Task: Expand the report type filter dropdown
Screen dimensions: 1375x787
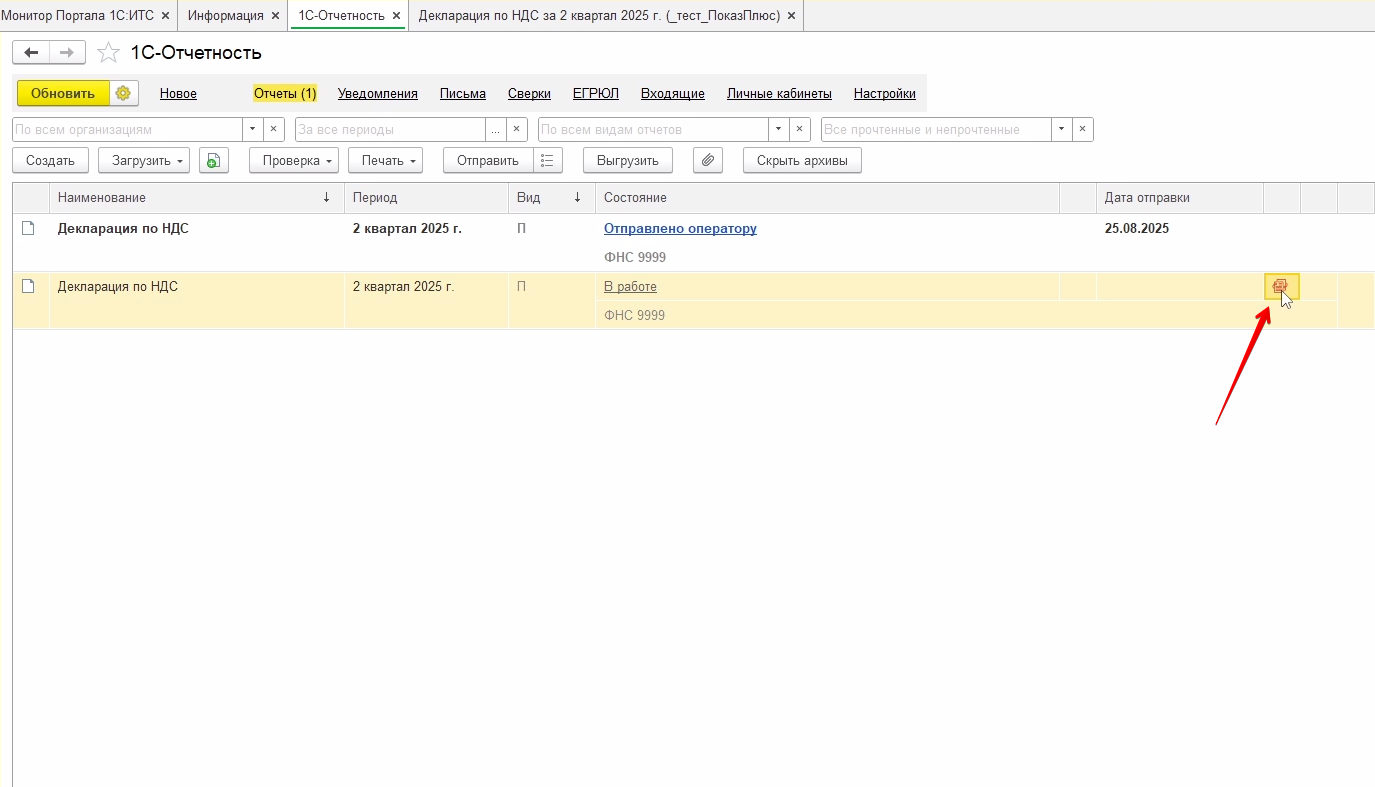Action: click(x=779, y=129)
